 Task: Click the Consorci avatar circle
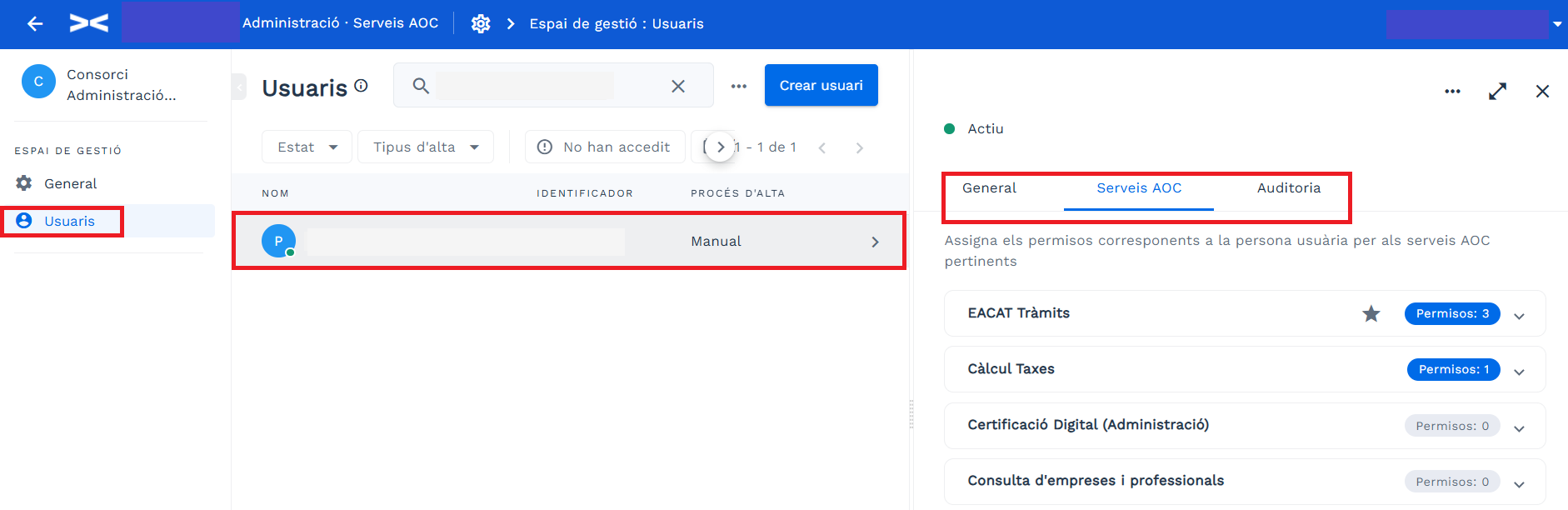point(38,82)
